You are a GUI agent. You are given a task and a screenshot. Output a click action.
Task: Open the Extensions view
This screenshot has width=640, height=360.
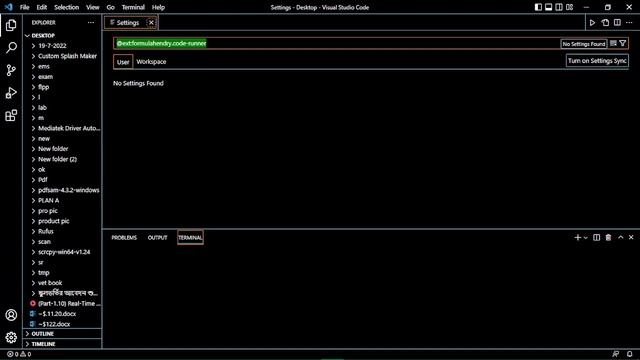[11, 116]
